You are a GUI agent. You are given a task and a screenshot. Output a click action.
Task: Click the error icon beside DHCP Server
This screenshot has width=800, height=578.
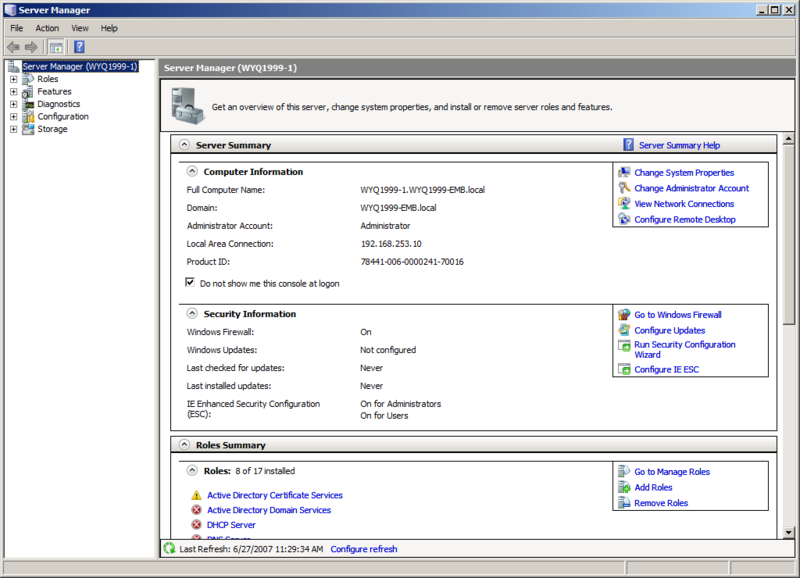[x=196, y=524]
